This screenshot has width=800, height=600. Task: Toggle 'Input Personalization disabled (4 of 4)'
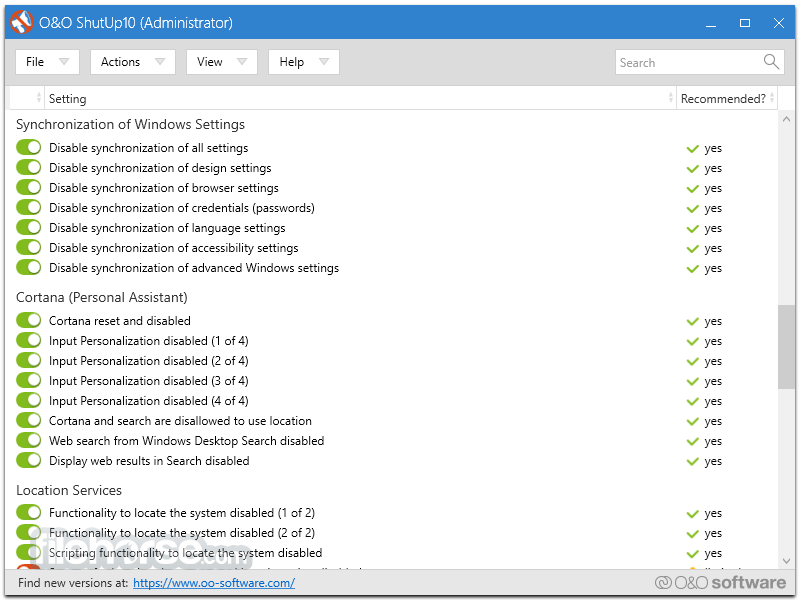coord(29,400)
